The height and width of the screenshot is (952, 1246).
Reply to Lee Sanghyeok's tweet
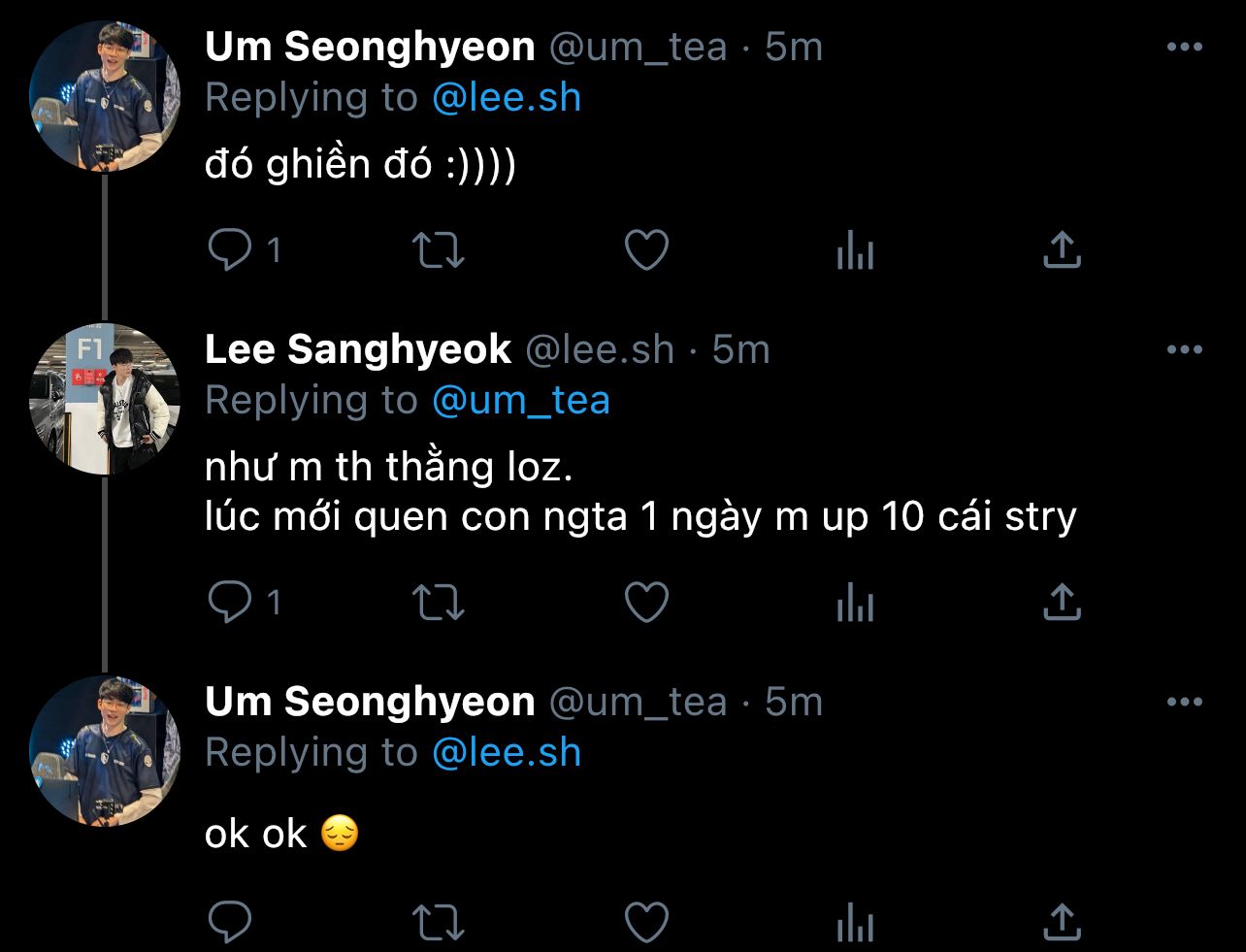point(230,603)
